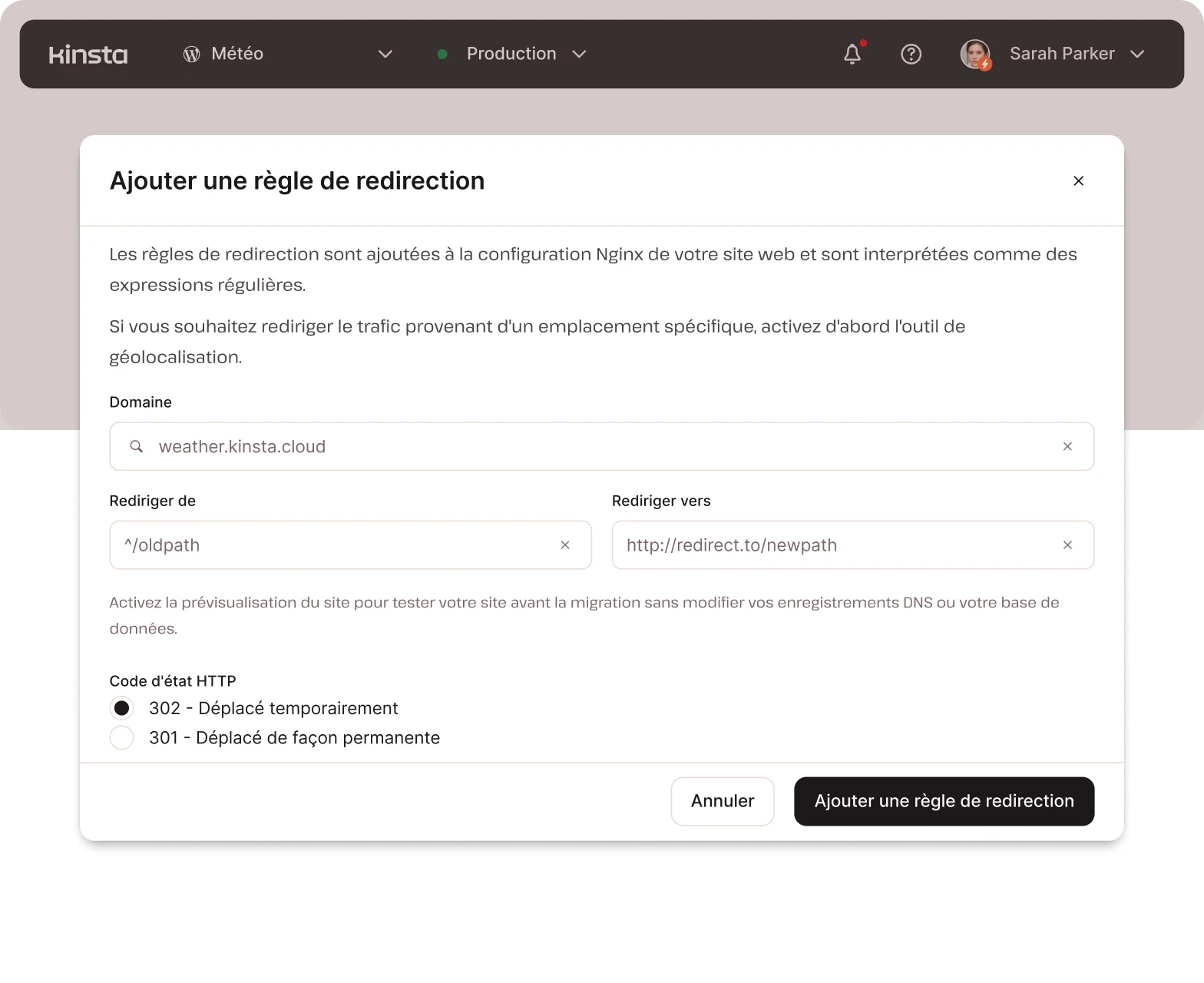Clear the Rediriger de field
The height and width of the screenshot is (983, 1204).
pyautogui.click(x=565, y=545)
